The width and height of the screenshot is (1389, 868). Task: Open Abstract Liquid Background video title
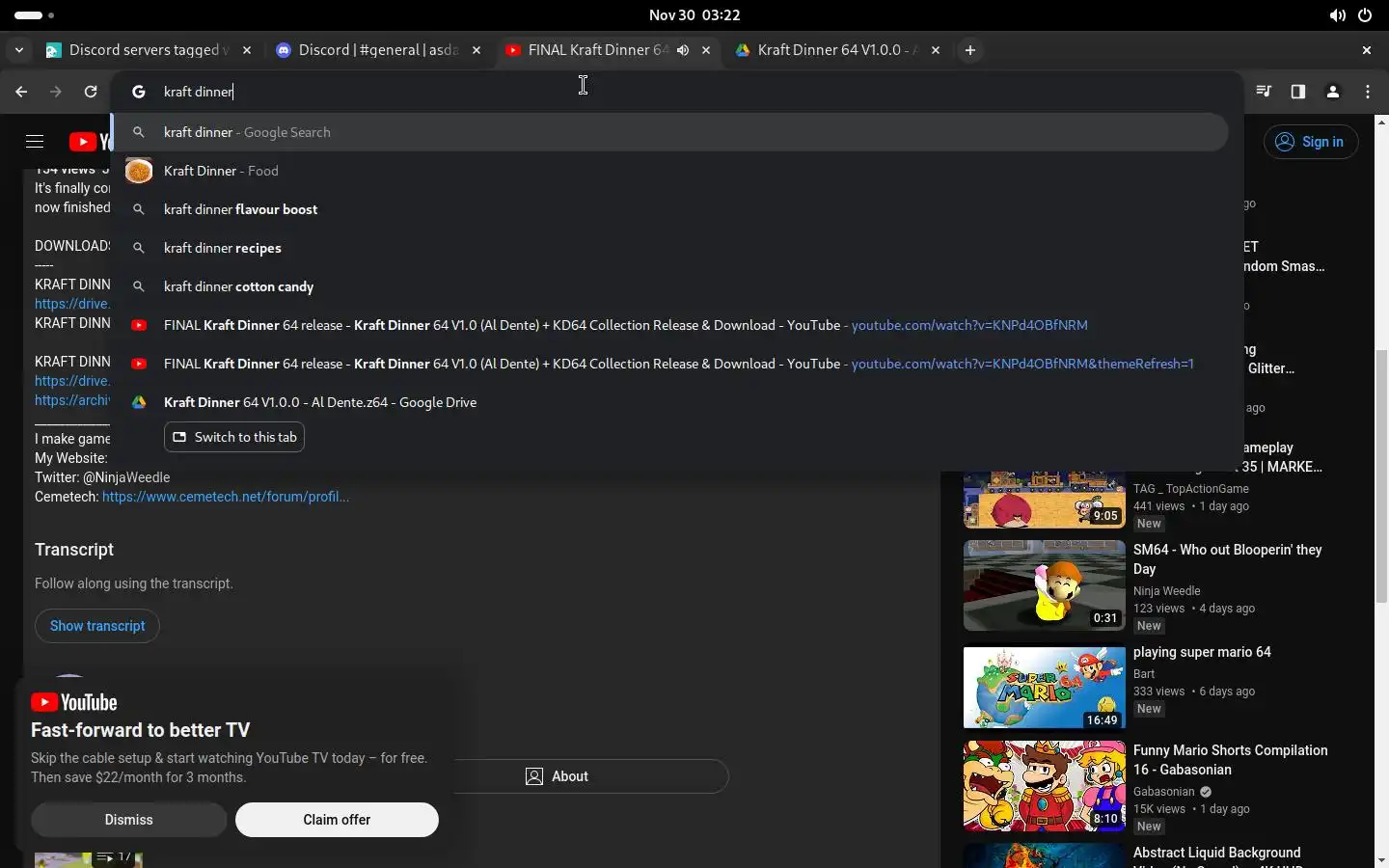1217,853
